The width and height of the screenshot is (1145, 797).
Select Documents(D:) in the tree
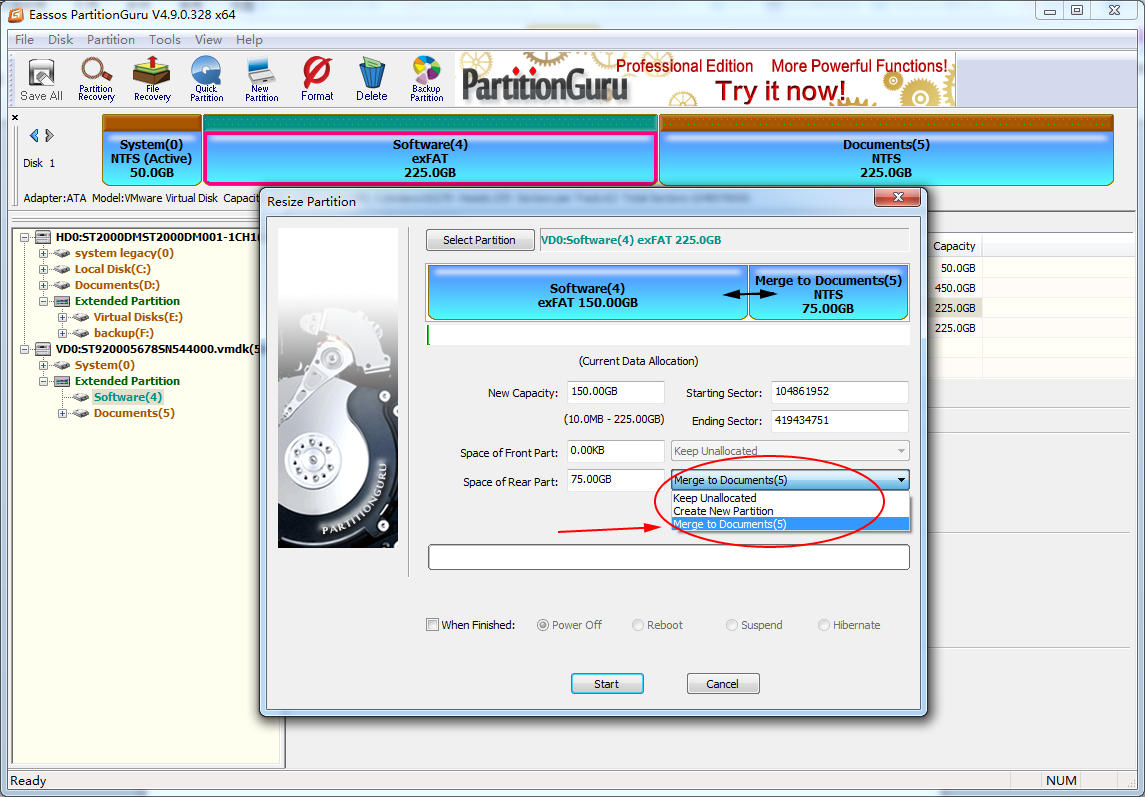(117, 285)
